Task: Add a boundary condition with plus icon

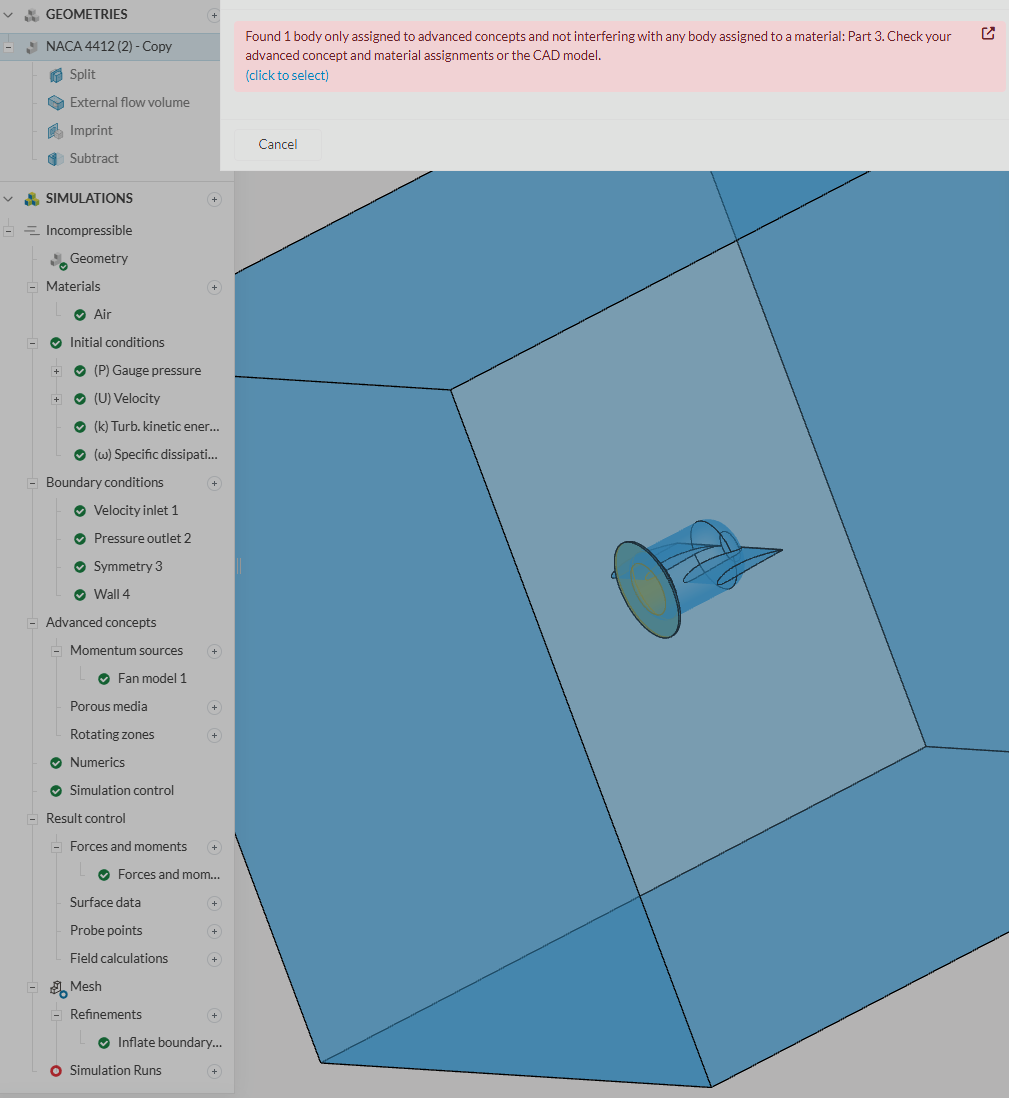Action: coord(214,484)
